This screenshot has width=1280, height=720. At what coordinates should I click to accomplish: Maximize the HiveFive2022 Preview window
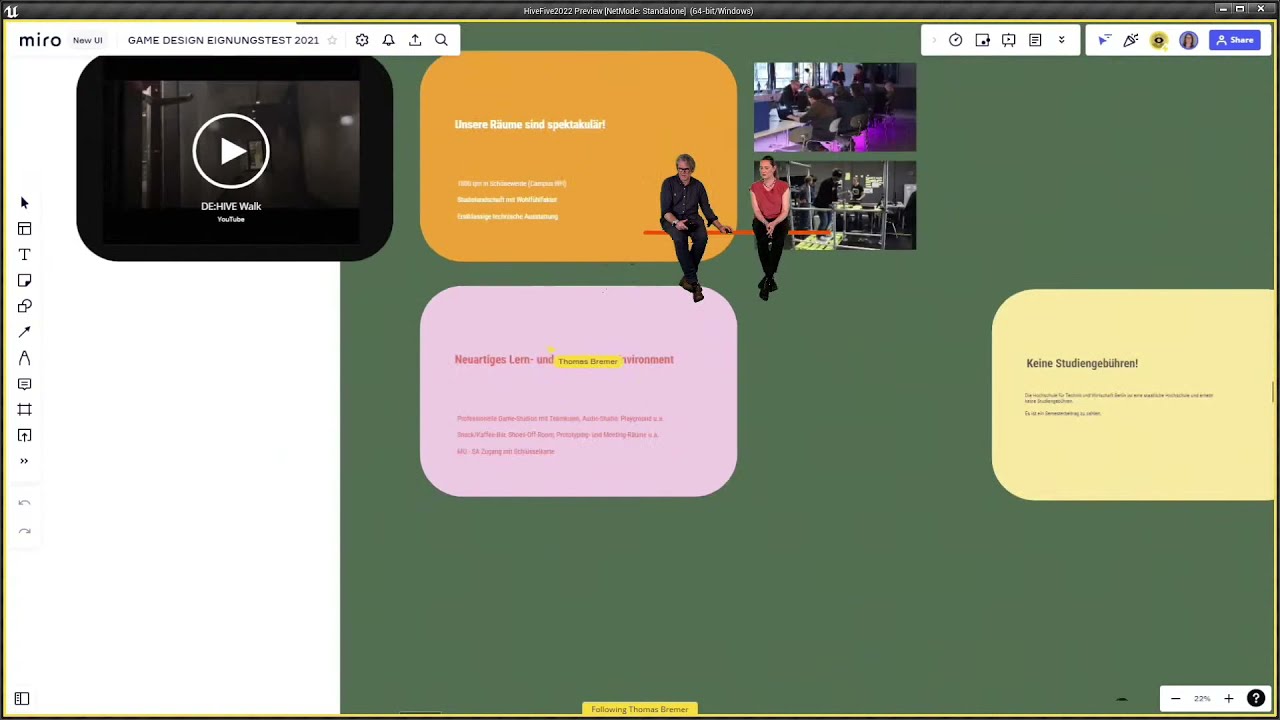click(x=1240, y=10)
